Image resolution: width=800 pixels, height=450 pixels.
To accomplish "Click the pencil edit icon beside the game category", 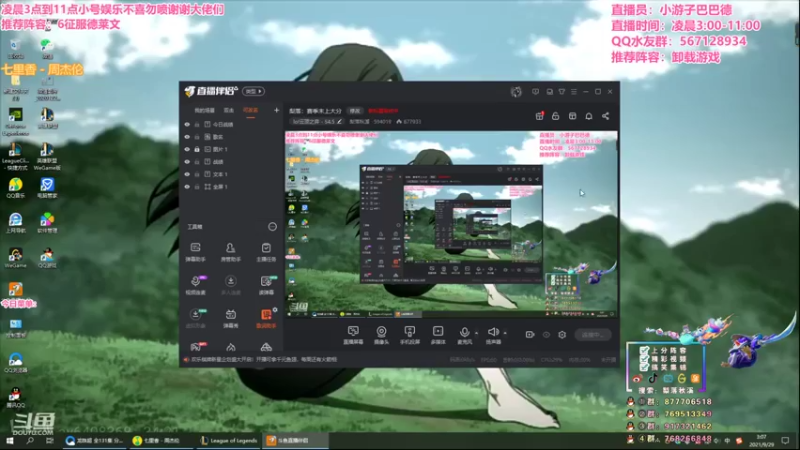I will tap(340, 121).
